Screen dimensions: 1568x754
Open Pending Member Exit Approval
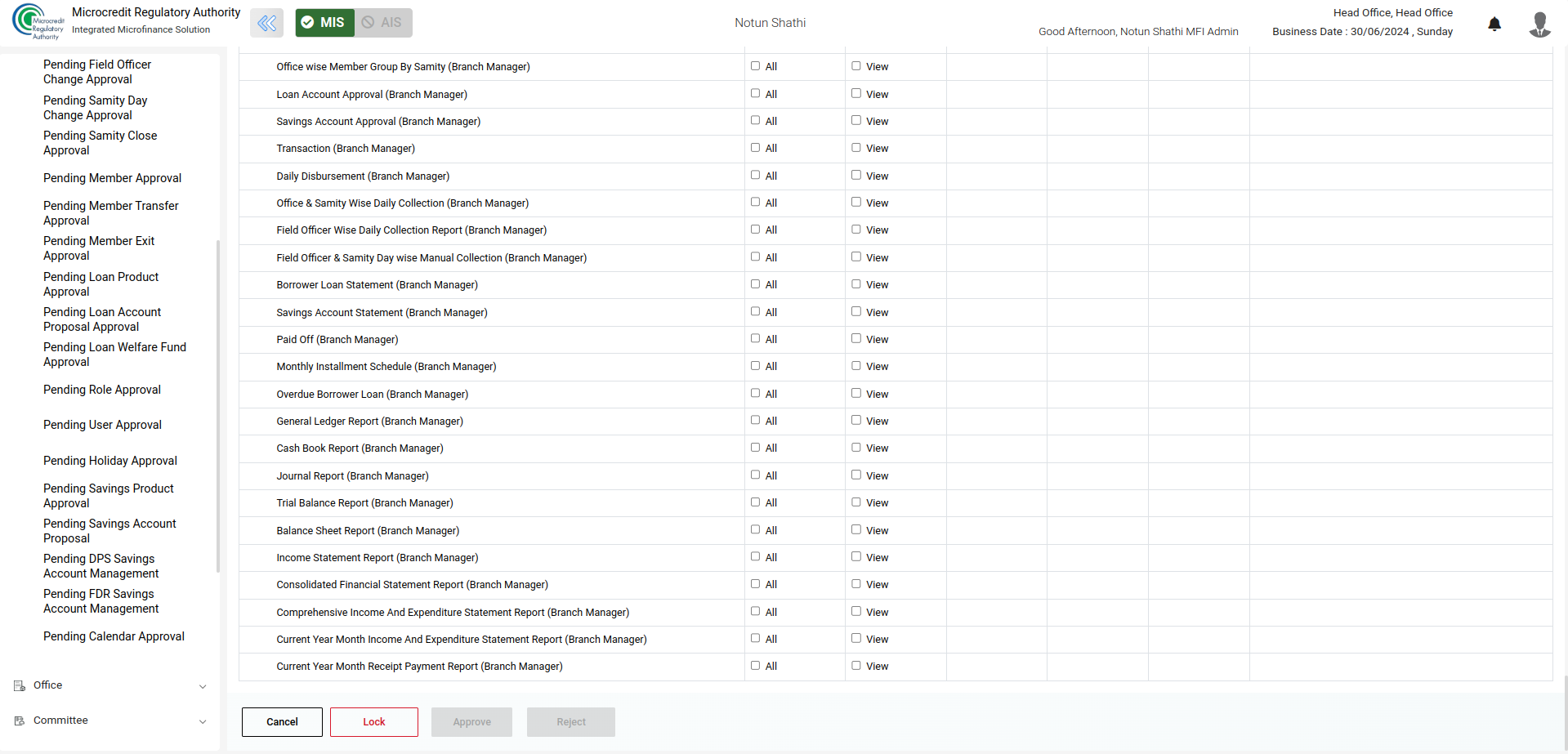99,248
